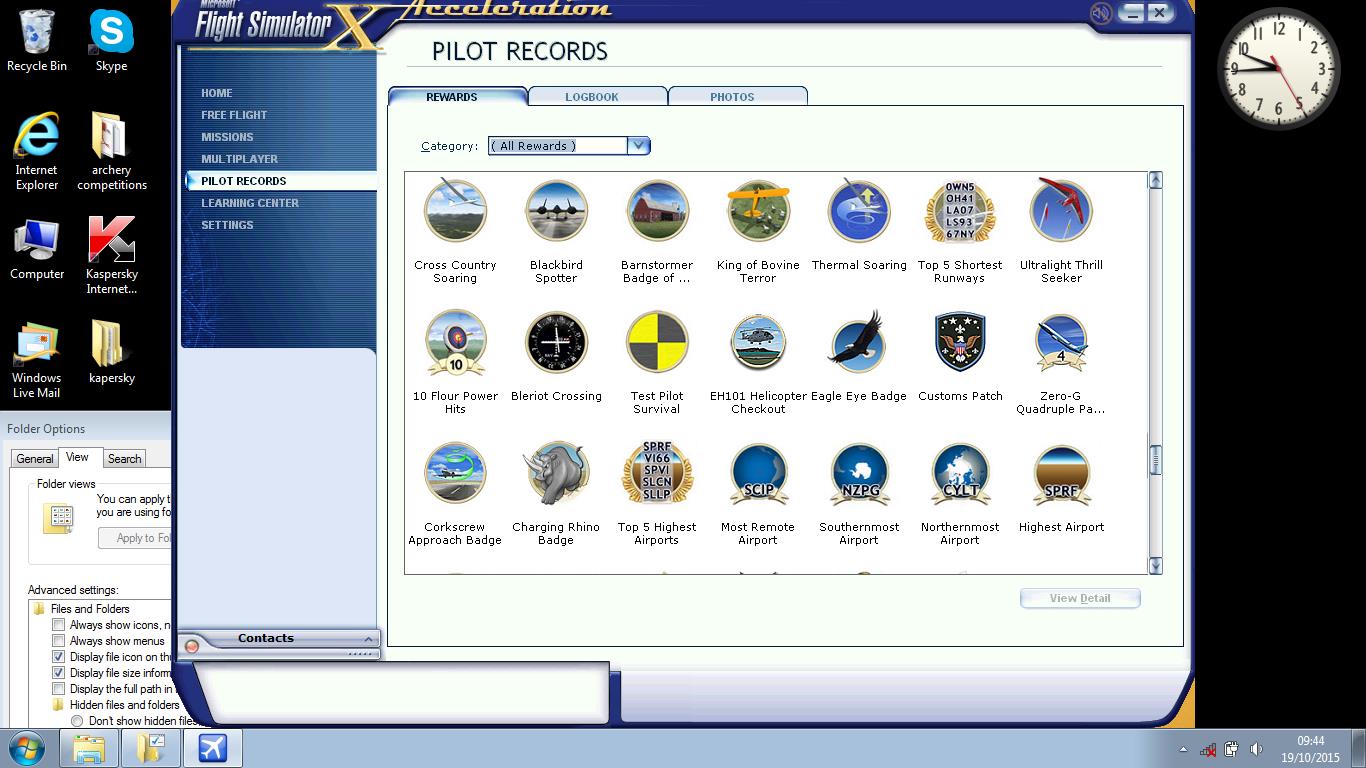Switch to the Logbook tab

(x=598, y=96)
